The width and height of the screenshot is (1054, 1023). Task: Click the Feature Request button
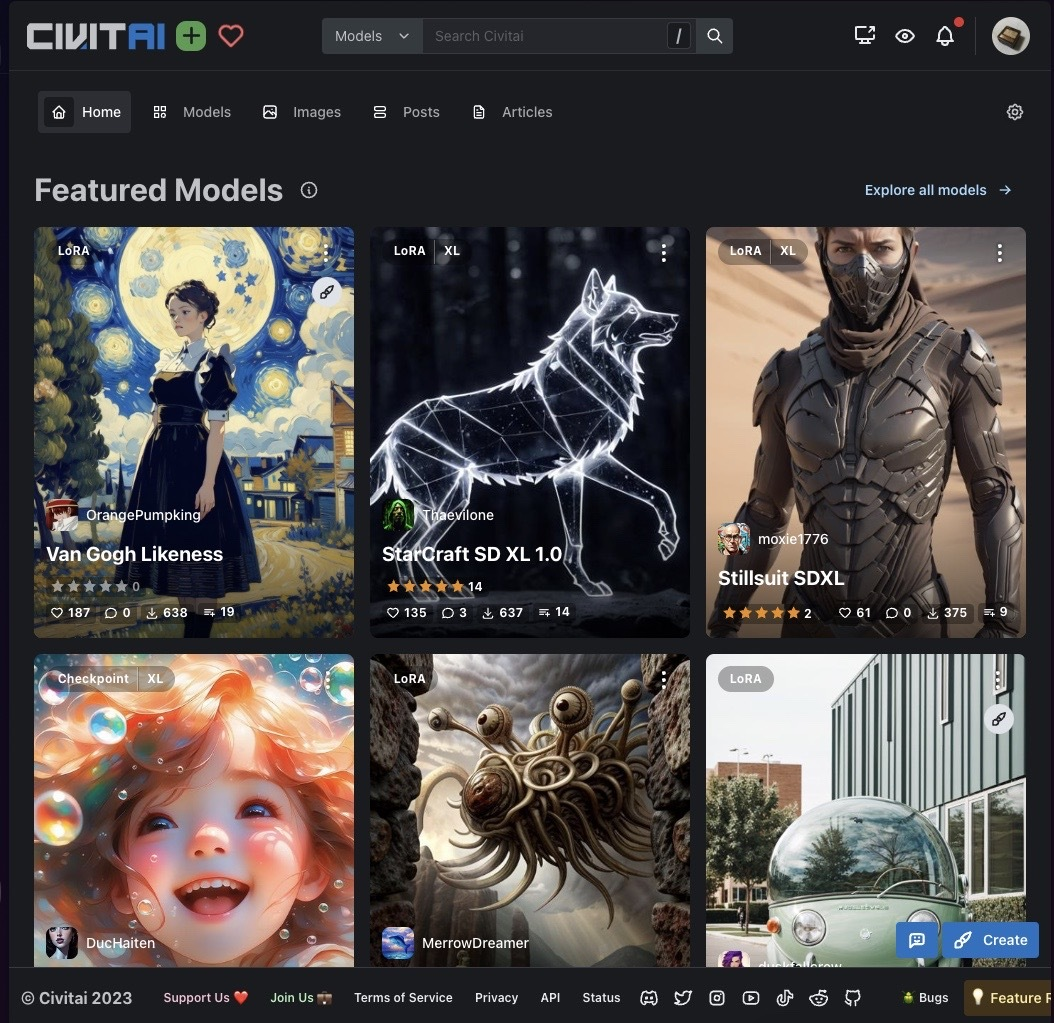(1008, 997)
